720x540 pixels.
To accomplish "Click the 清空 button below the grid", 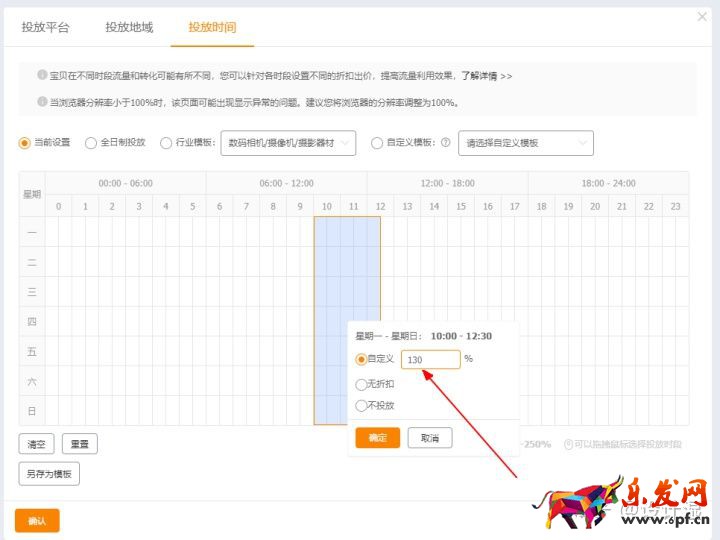I will coord(36,443).
